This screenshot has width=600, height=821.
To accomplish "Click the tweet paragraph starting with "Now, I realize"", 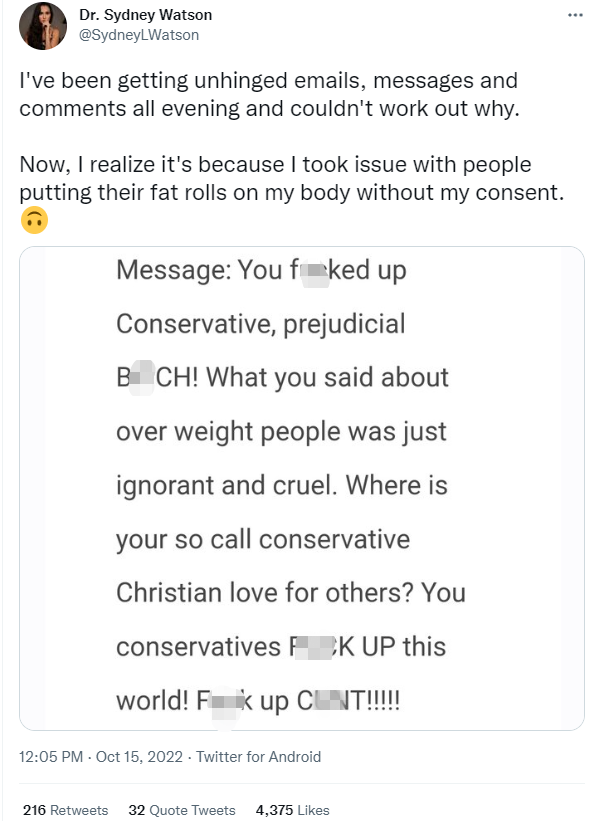I will (290, 178).
